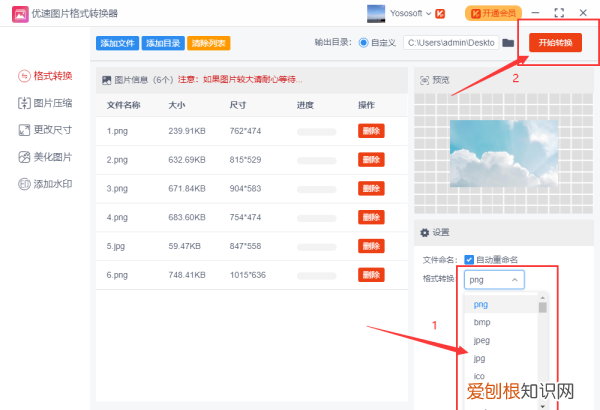Screen dimensions: 600x410
Task: Click the progress bar for 6.png
Action: pos(316,276)
